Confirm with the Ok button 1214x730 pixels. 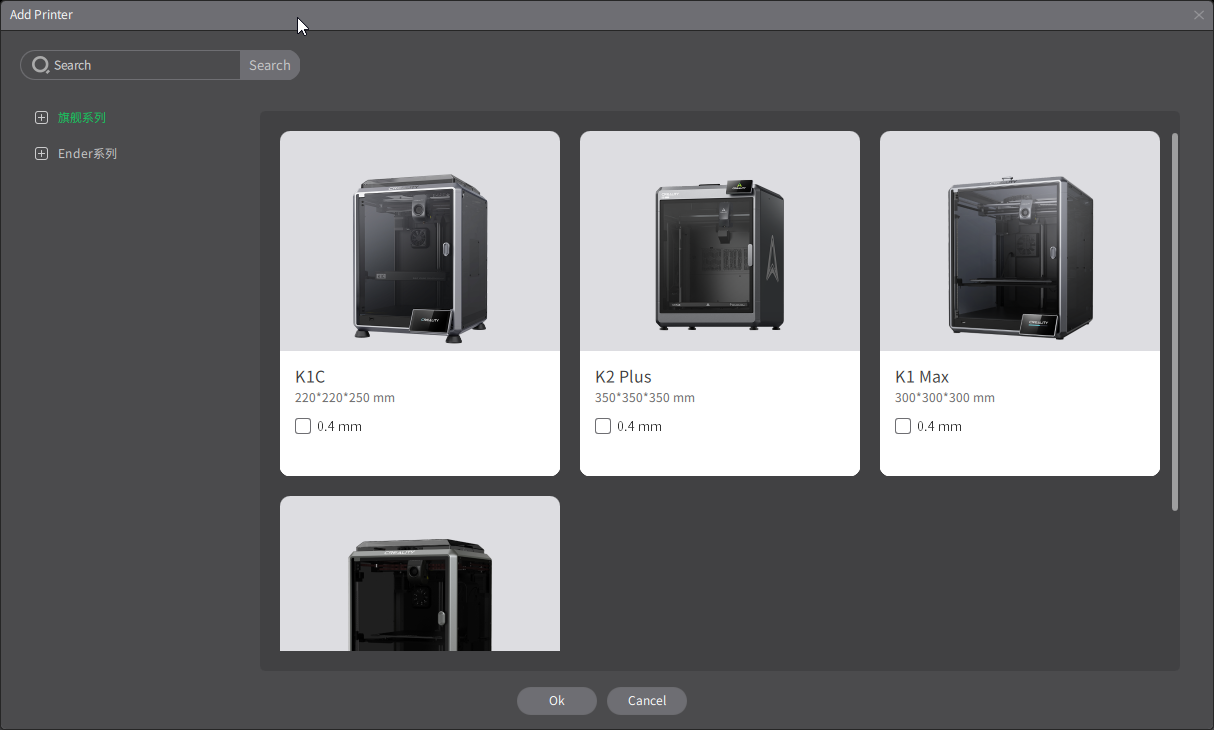coord(557,701)
